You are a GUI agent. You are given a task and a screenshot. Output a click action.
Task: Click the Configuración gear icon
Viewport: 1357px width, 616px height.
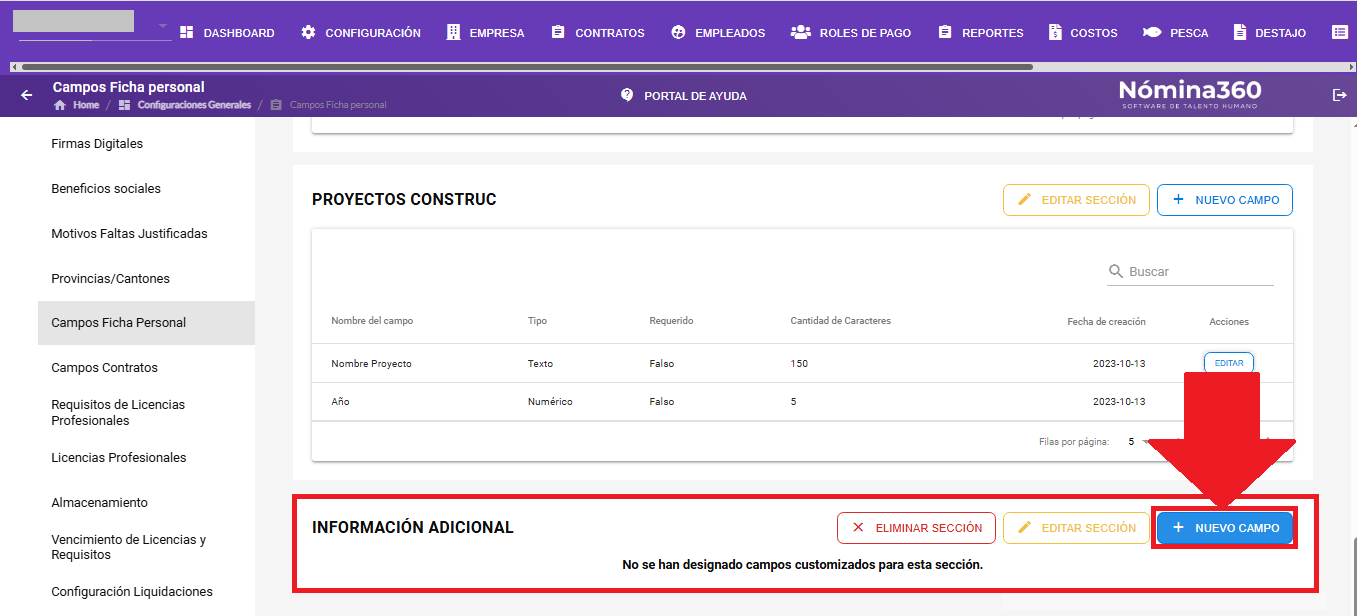[308, 33]
